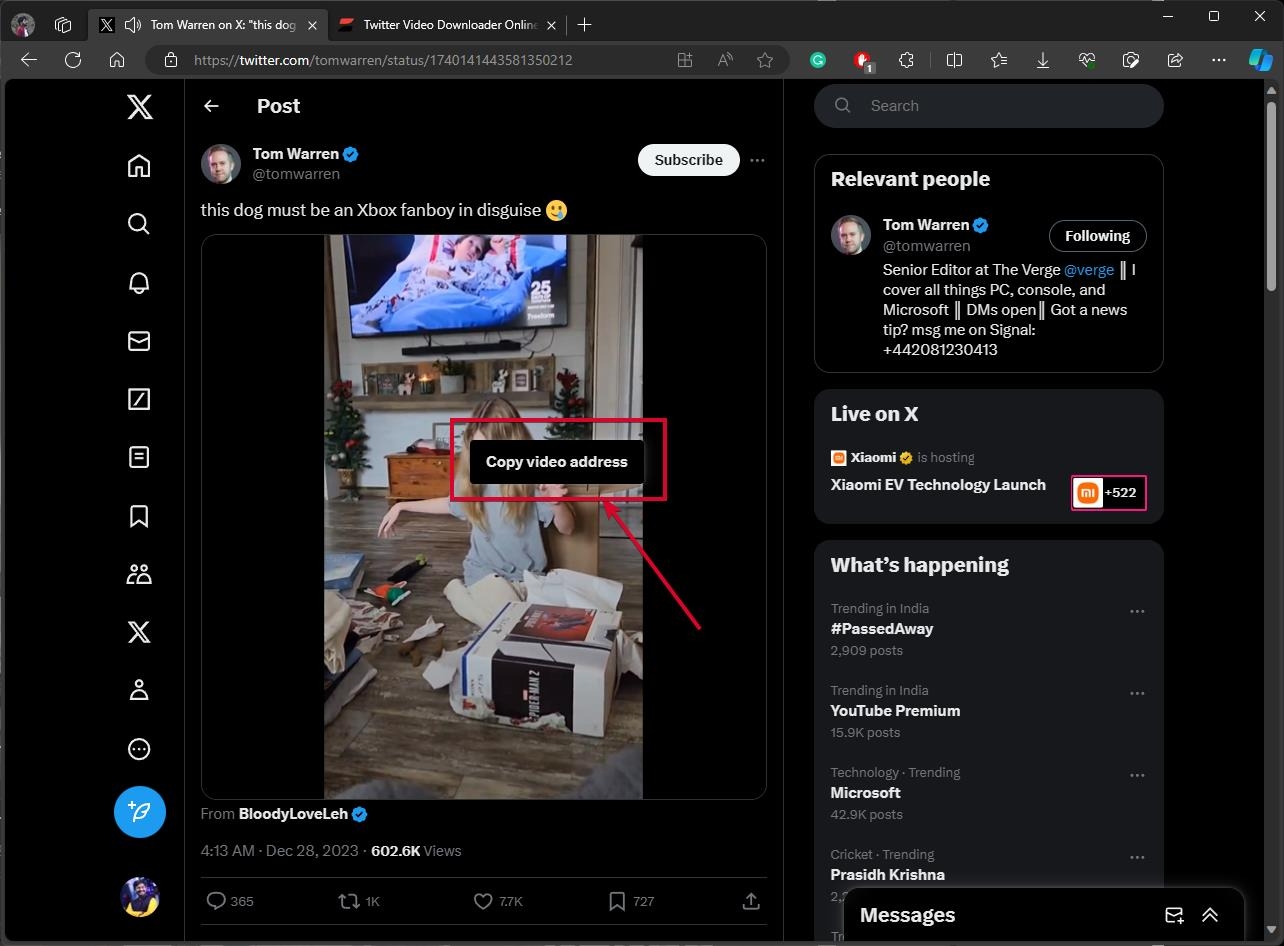
Task: Click the Search input field
Action: pos(988,105)
